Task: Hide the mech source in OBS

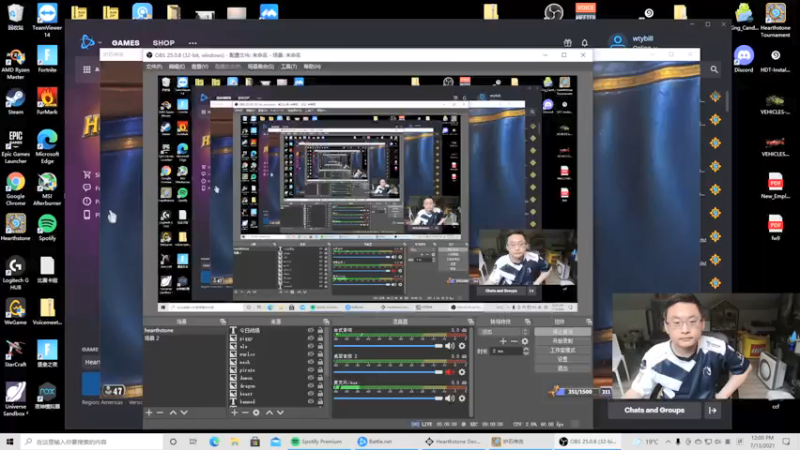Action: [311, 362]
